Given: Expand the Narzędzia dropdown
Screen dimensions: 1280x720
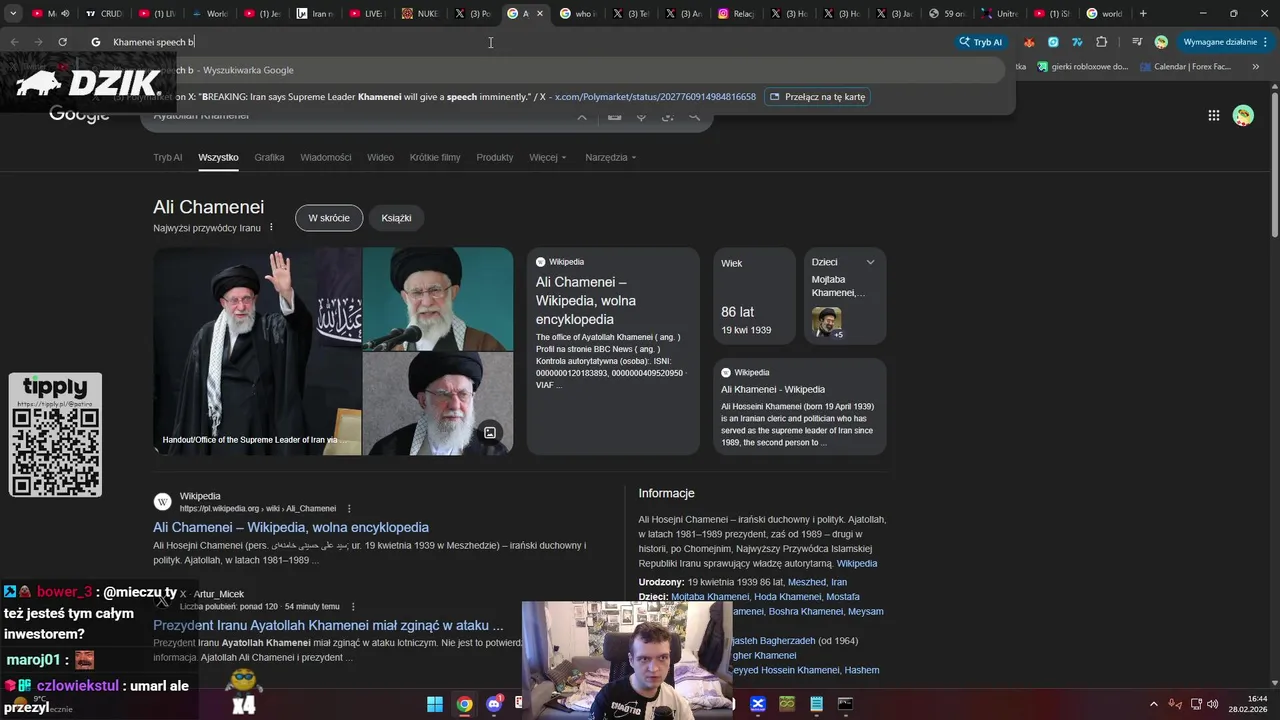Looking at the screenshot, I should pos(611,157).
